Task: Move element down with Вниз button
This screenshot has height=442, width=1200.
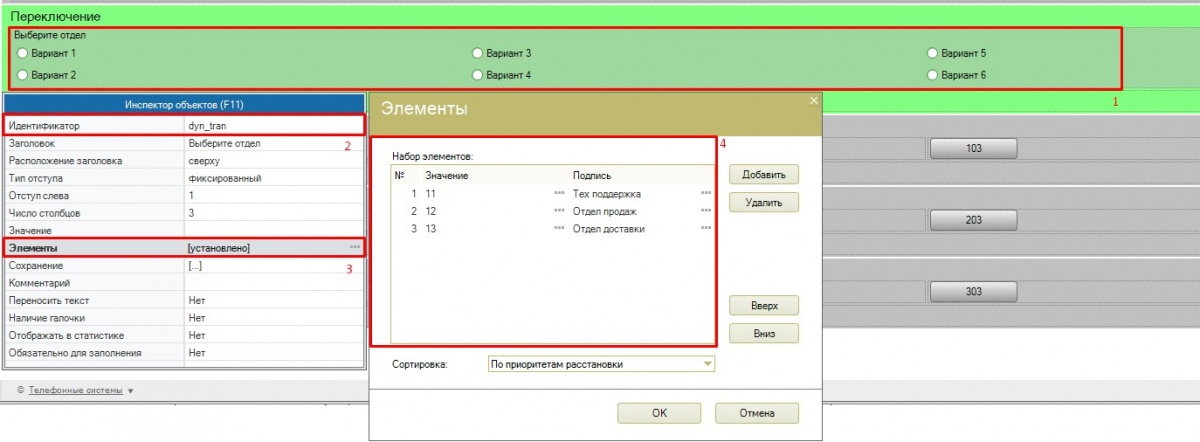Action: point(764,333)
